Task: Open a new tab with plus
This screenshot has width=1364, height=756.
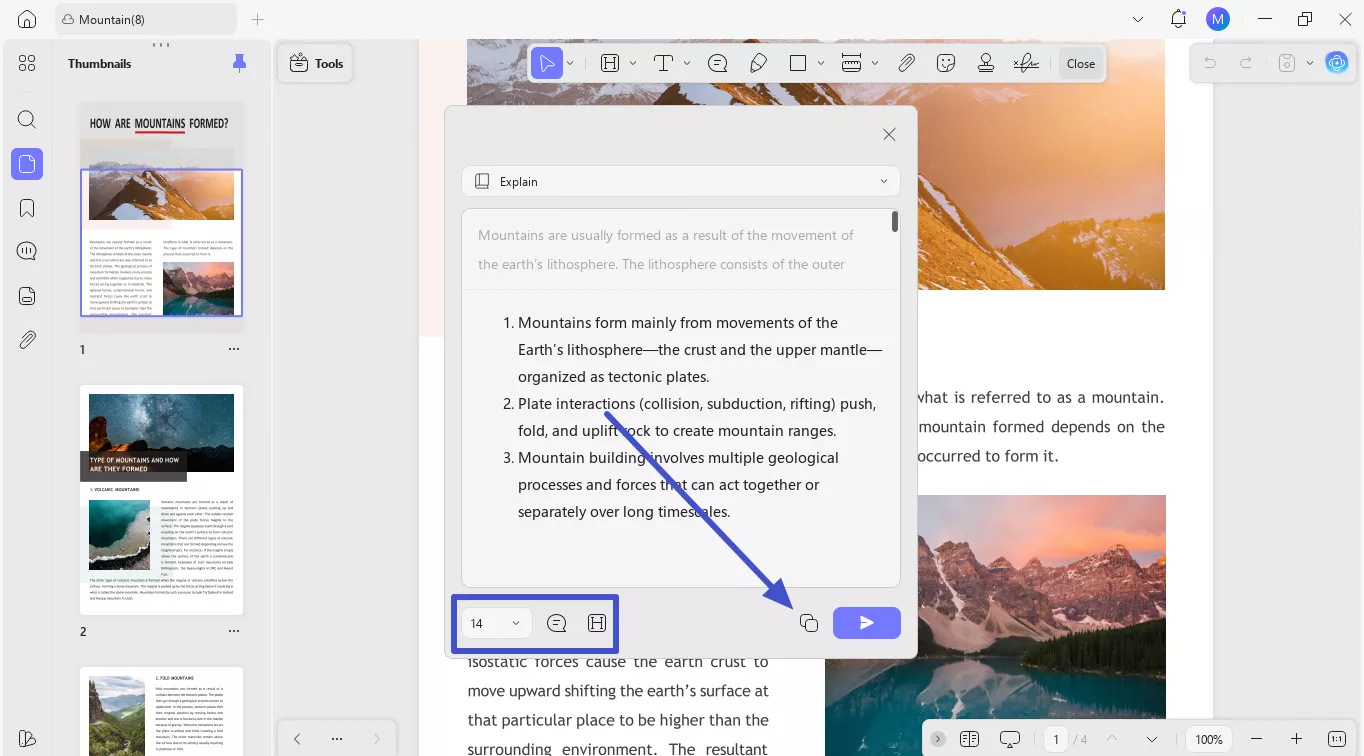Action: (x=257, y=19)
